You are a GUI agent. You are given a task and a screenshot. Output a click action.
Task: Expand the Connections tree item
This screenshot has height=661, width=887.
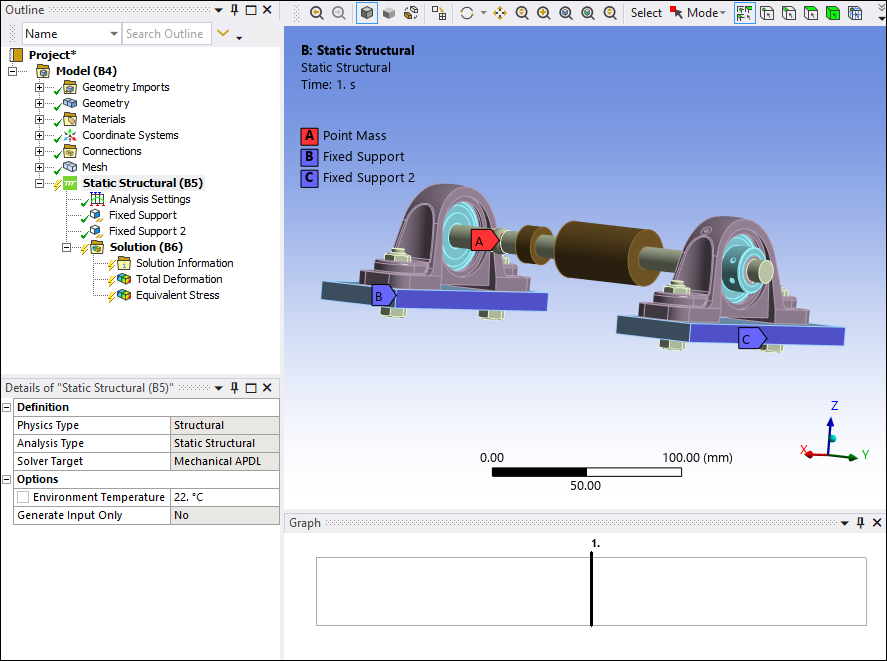pos(38,151)
